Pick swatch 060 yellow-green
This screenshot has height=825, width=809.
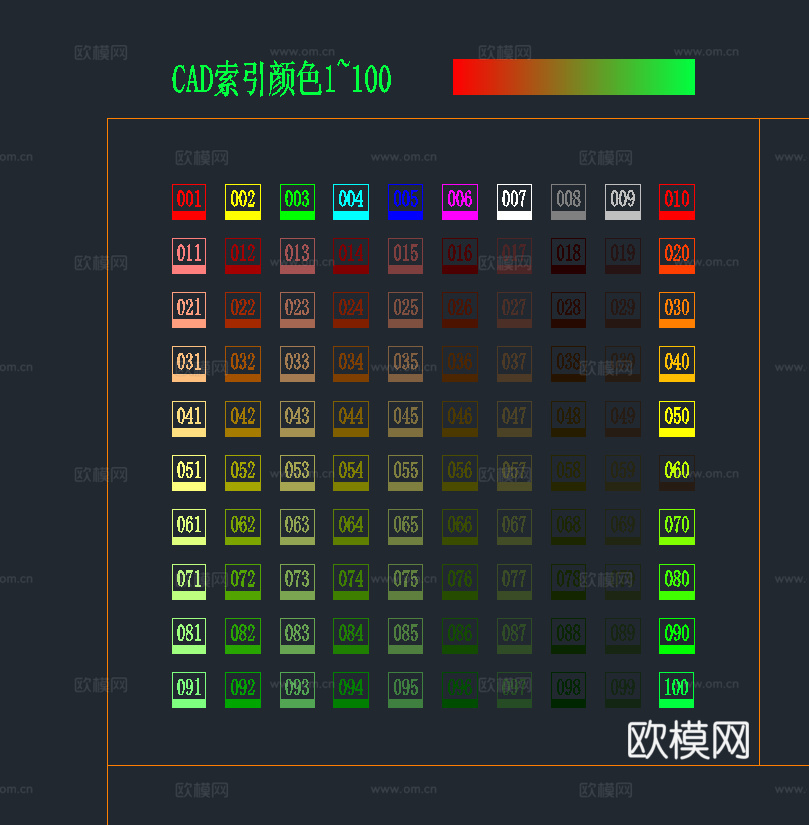(676, 471)
